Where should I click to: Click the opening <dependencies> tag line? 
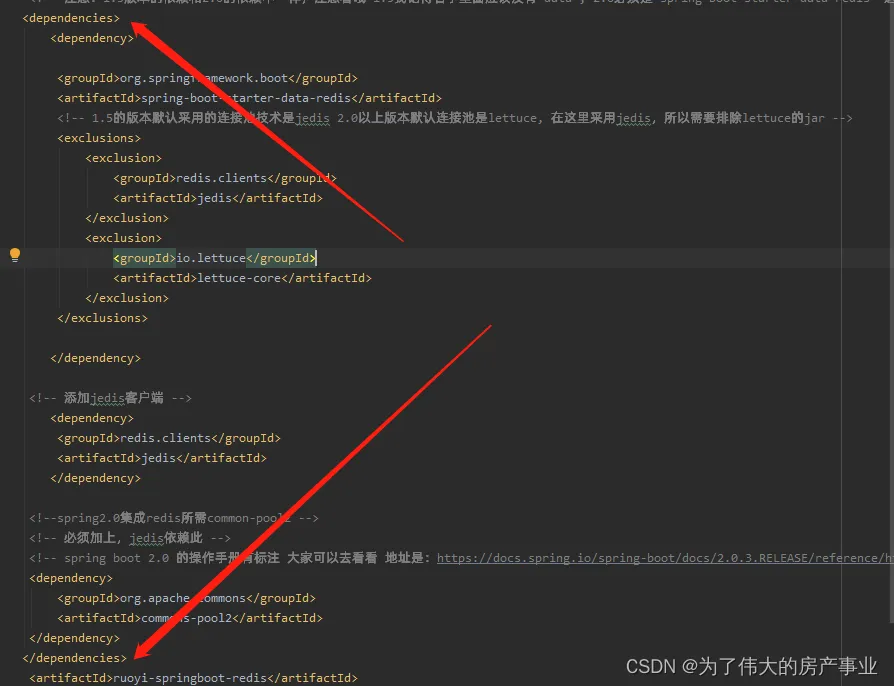[71, 18]
